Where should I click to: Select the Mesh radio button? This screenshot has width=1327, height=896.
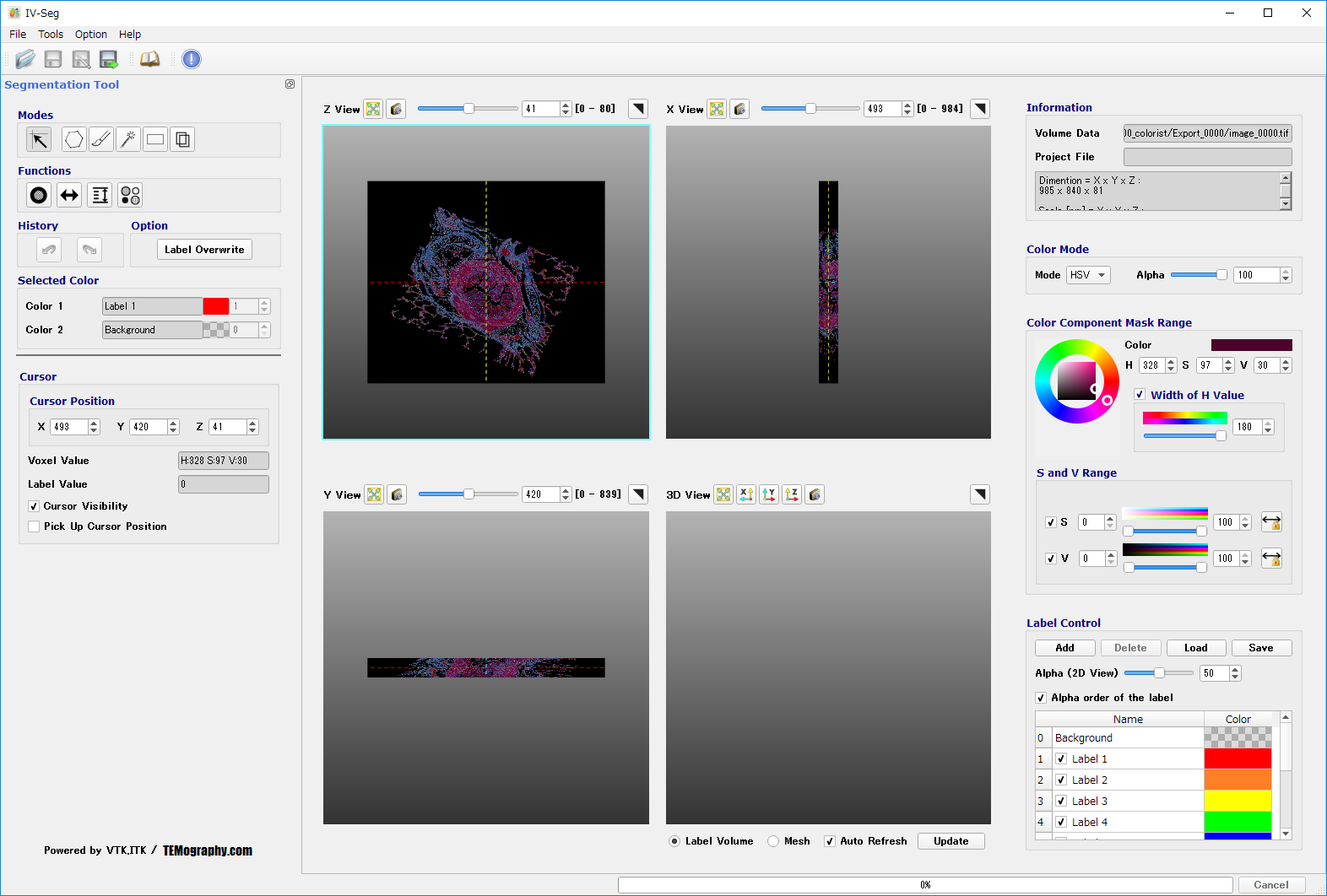click(773, 841)
